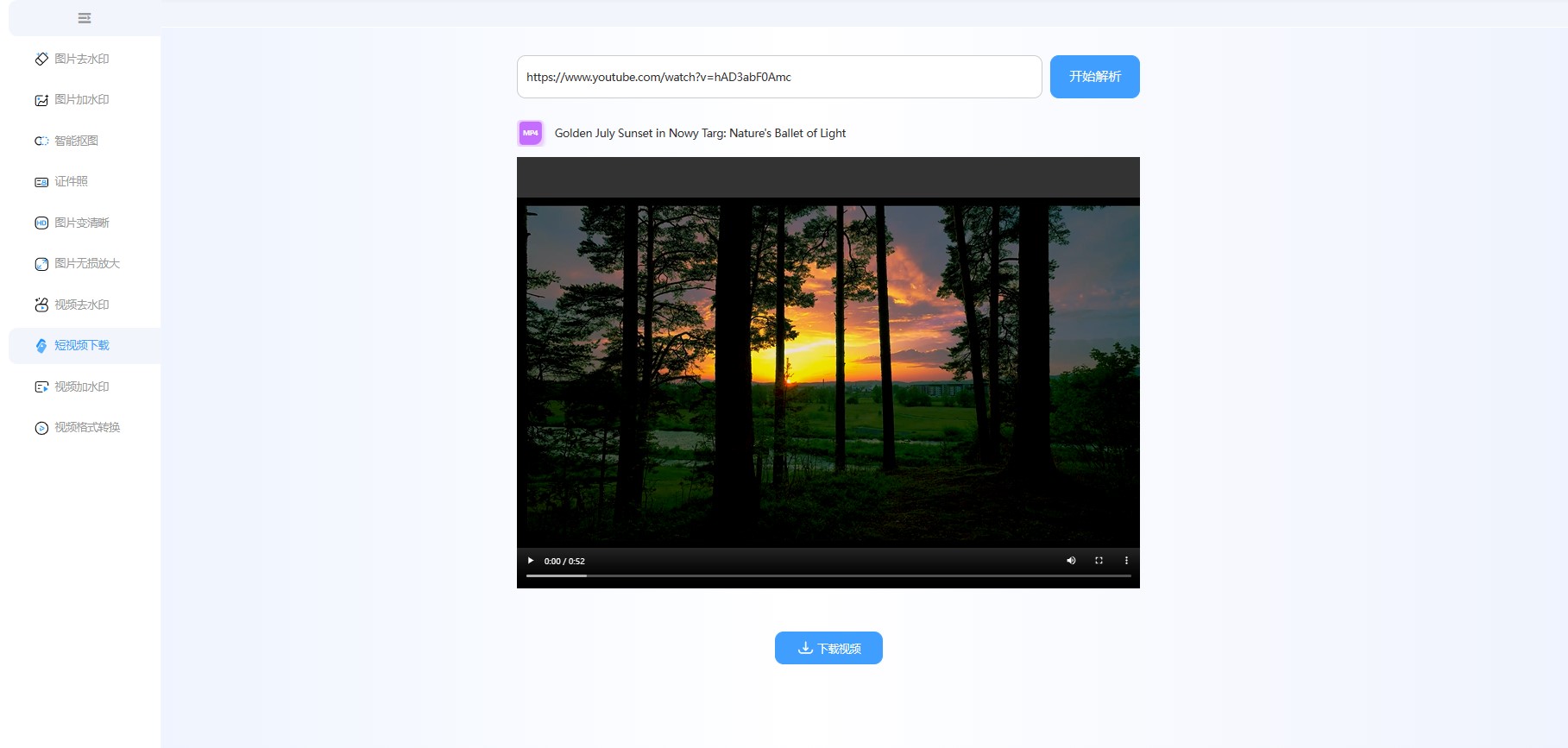Viewport: 1568px width, 748px height.
Task: Click the 0:00 / 0:52 time display
Action: [564, 561]
